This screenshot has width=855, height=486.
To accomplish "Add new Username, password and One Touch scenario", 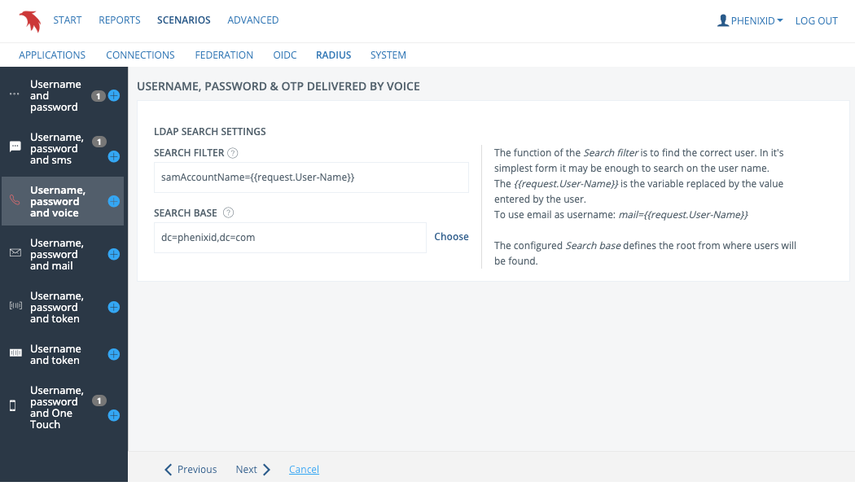I will (114, 416).
